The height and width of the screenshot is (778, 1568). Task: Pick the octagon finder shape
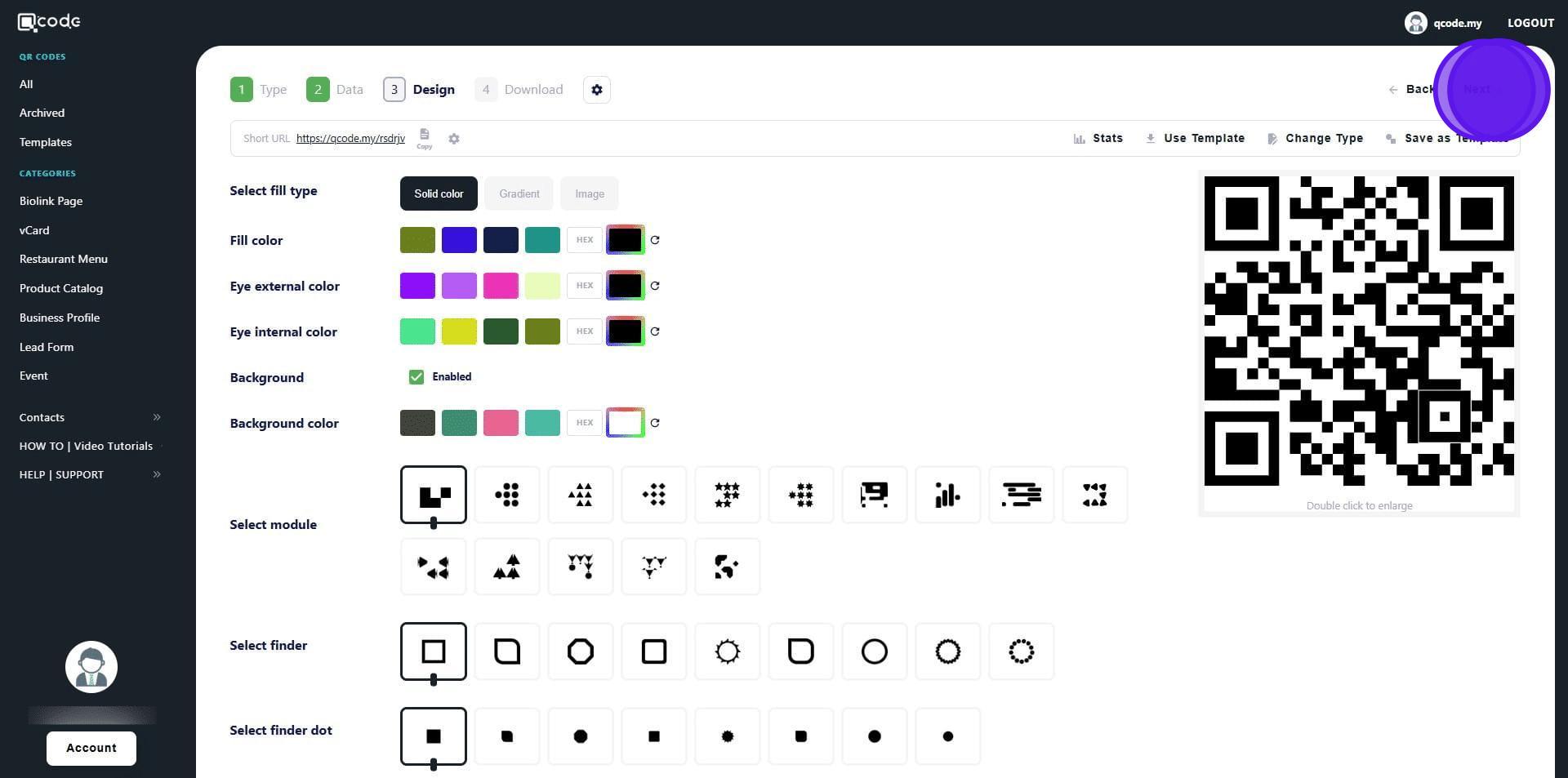click(581, 651)
